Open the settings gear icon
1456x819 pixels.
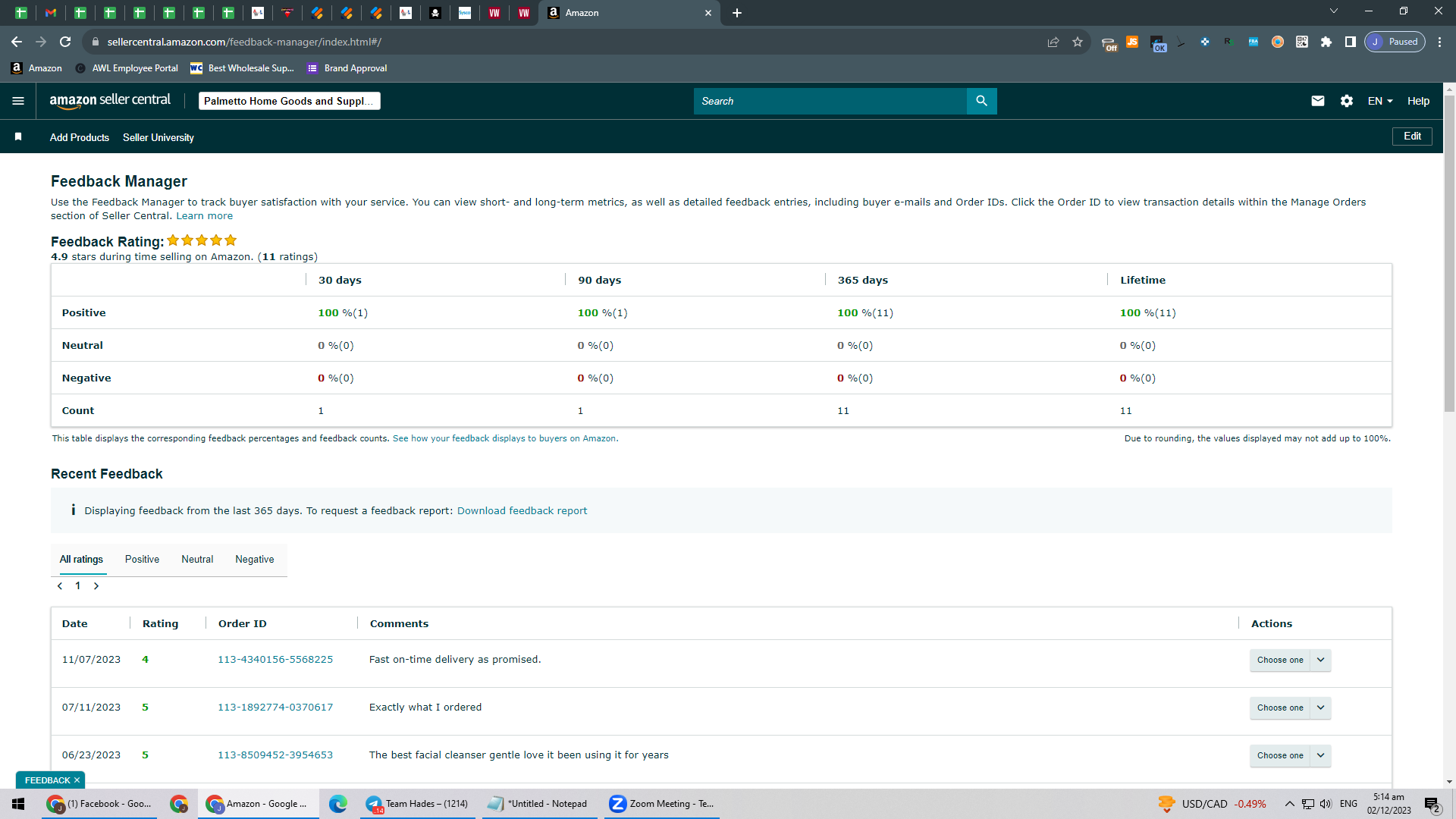click(x=1347, y=101)
